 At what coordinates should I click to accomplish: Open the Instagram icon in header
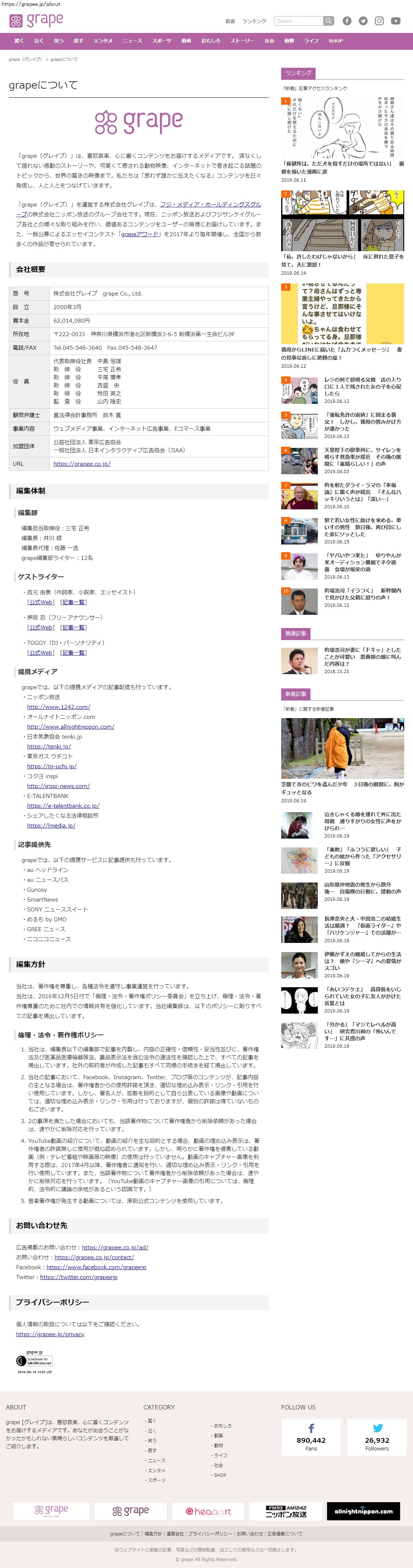coord(379,21)
